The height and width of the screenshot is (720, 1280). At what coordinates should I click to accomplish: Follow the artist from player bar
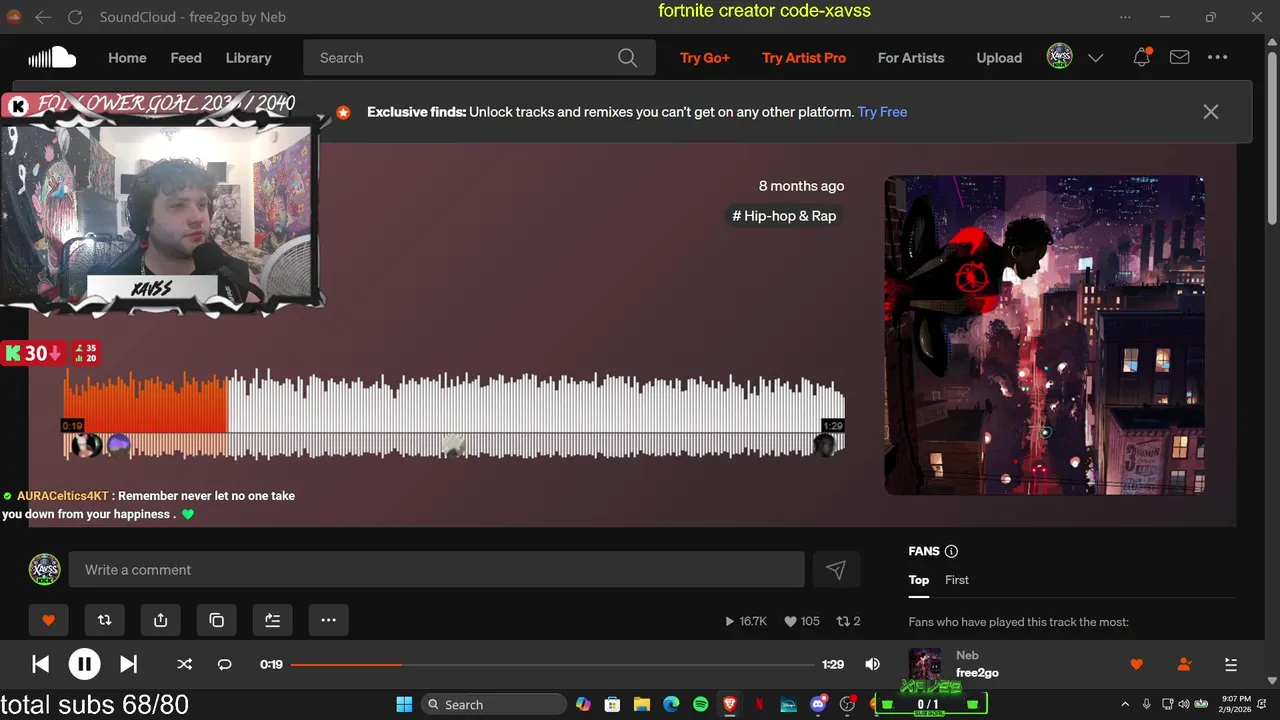(x=1184, y=664)
